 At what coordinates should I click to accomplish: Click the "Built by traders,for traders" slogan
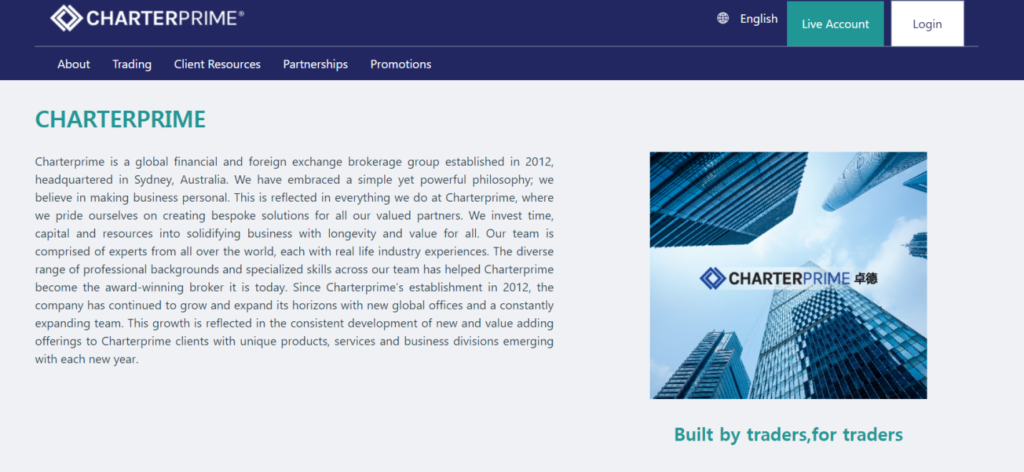pyautogui.click(x=788, y=434)
